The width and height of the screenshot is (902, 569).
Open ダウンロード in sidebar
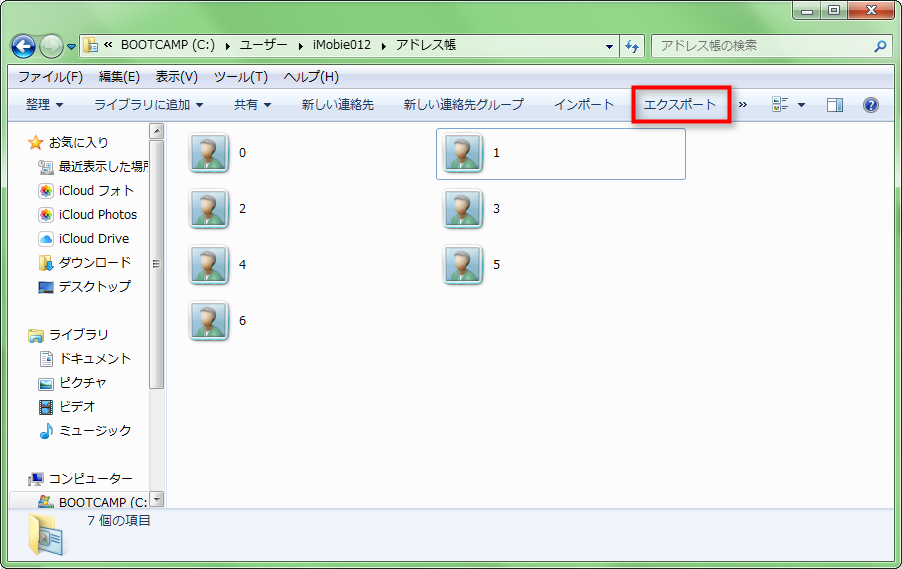point(85,262)
